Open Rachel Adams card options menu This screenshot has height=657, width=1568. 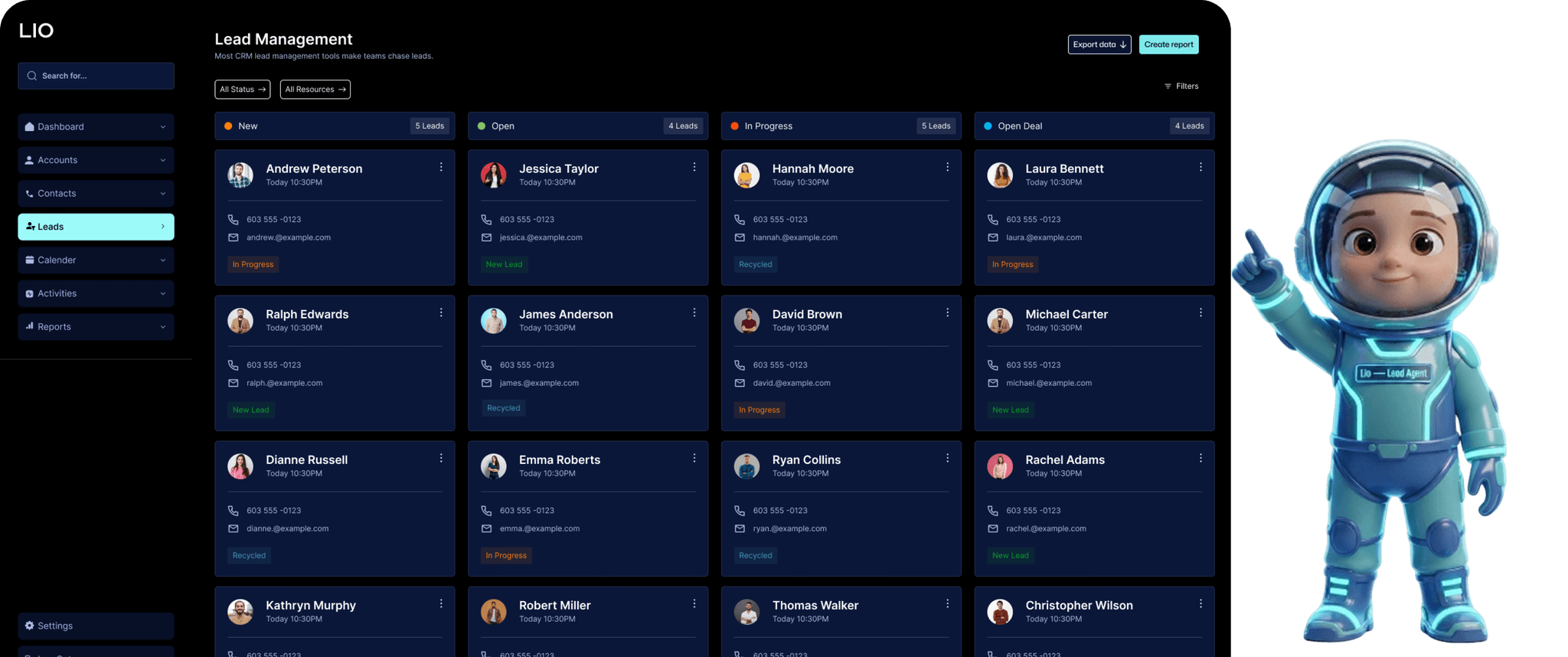click(x=1200, y=458)
